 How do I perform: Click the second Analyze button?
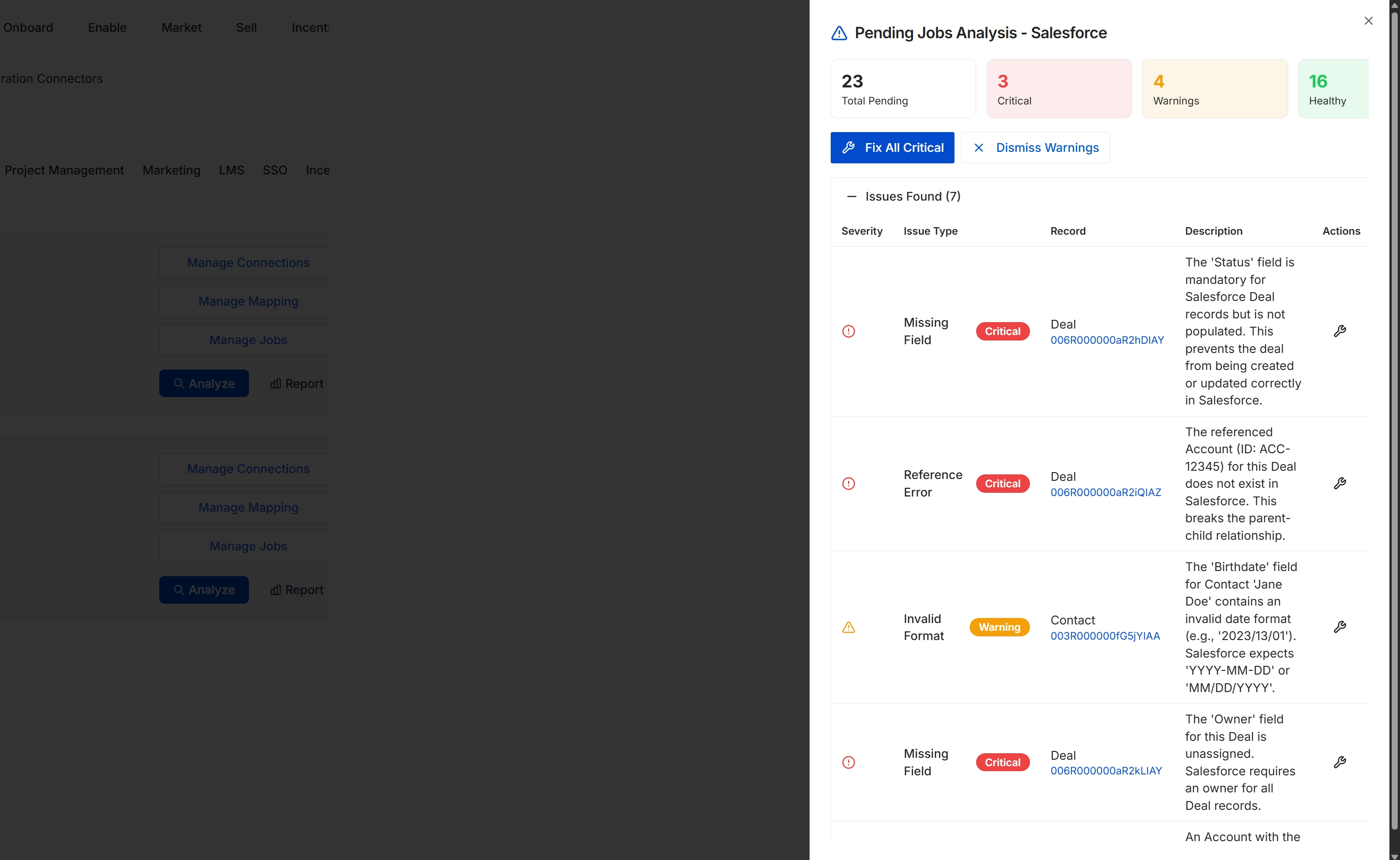coord(204,590)
